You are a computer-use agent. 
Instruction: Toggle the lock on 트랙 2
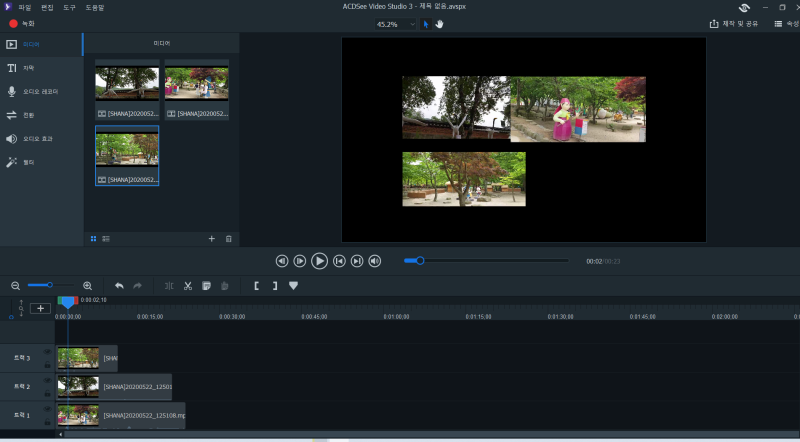click(x=47, y=393)
